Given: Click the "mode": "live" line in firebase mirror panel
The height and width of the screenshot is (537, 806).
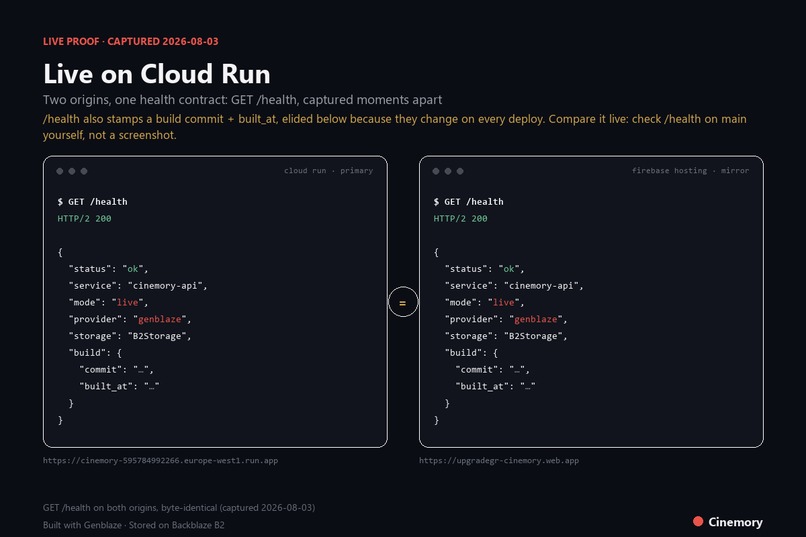Looking at the screenshot, I should (485, 302).
